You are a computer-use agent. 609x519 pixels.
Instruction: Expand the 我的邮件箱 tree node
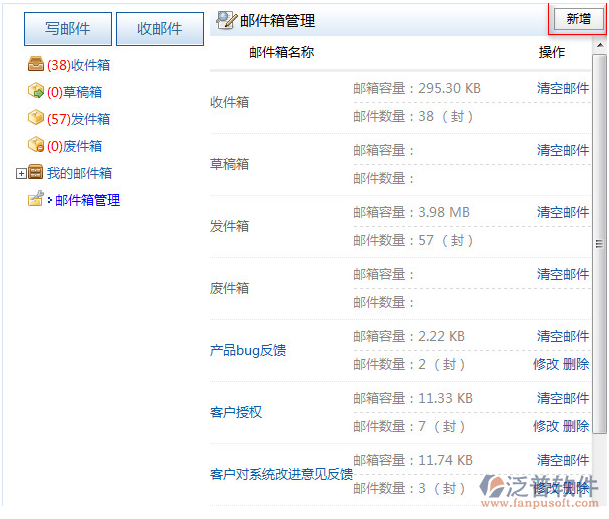tap(21, 173)
